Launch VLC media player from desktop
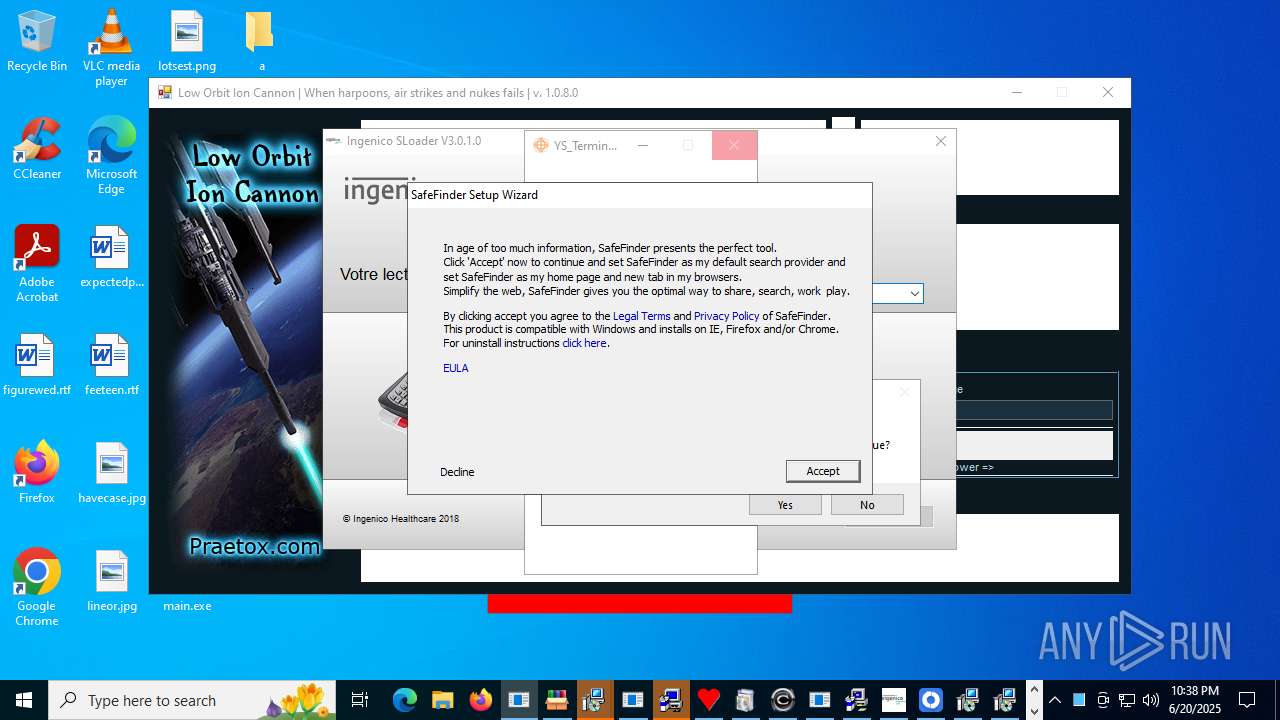This screenshot has width=1280, height=720. pos(111,47)
